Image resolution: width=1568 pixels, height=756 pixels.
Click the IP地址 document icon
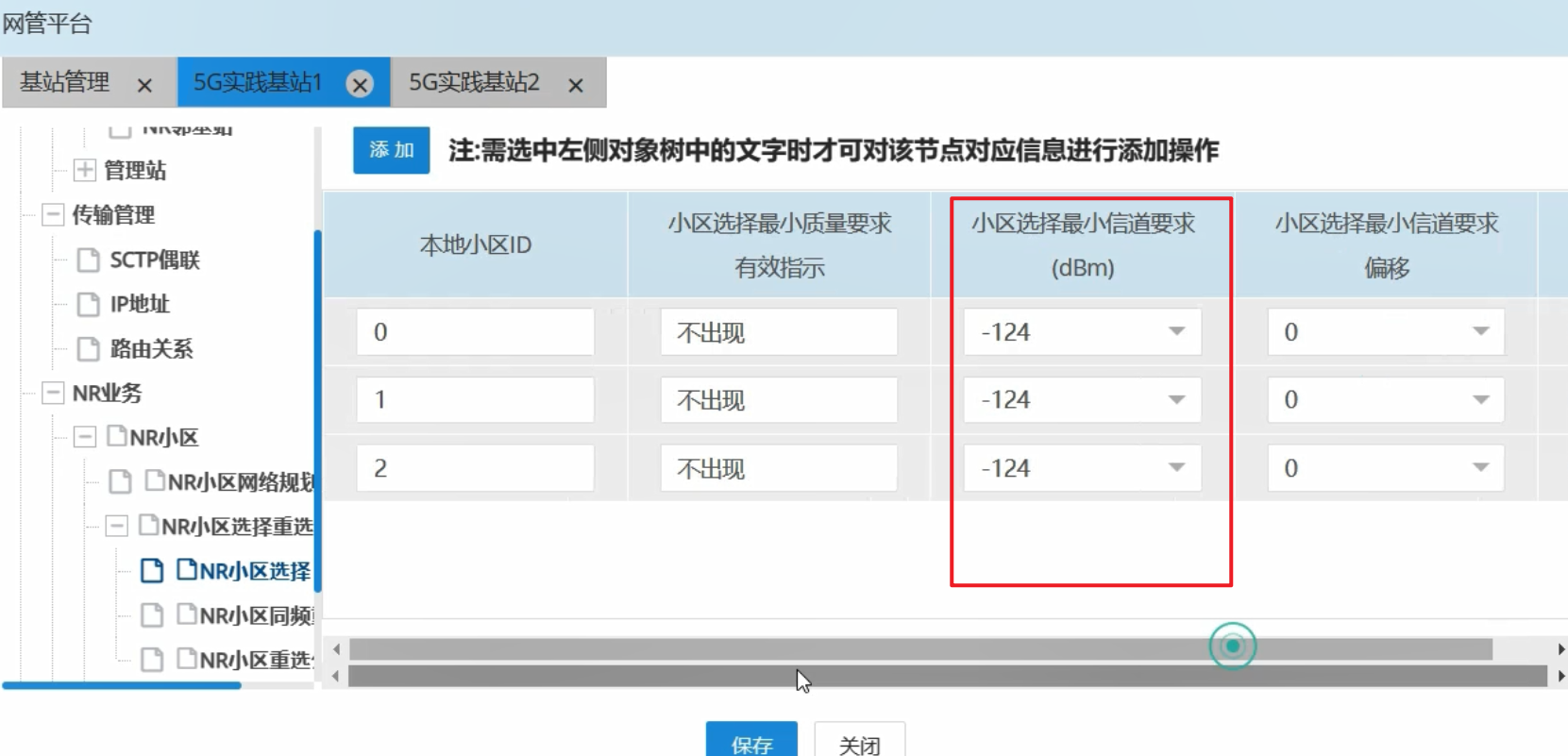[88, 305]
